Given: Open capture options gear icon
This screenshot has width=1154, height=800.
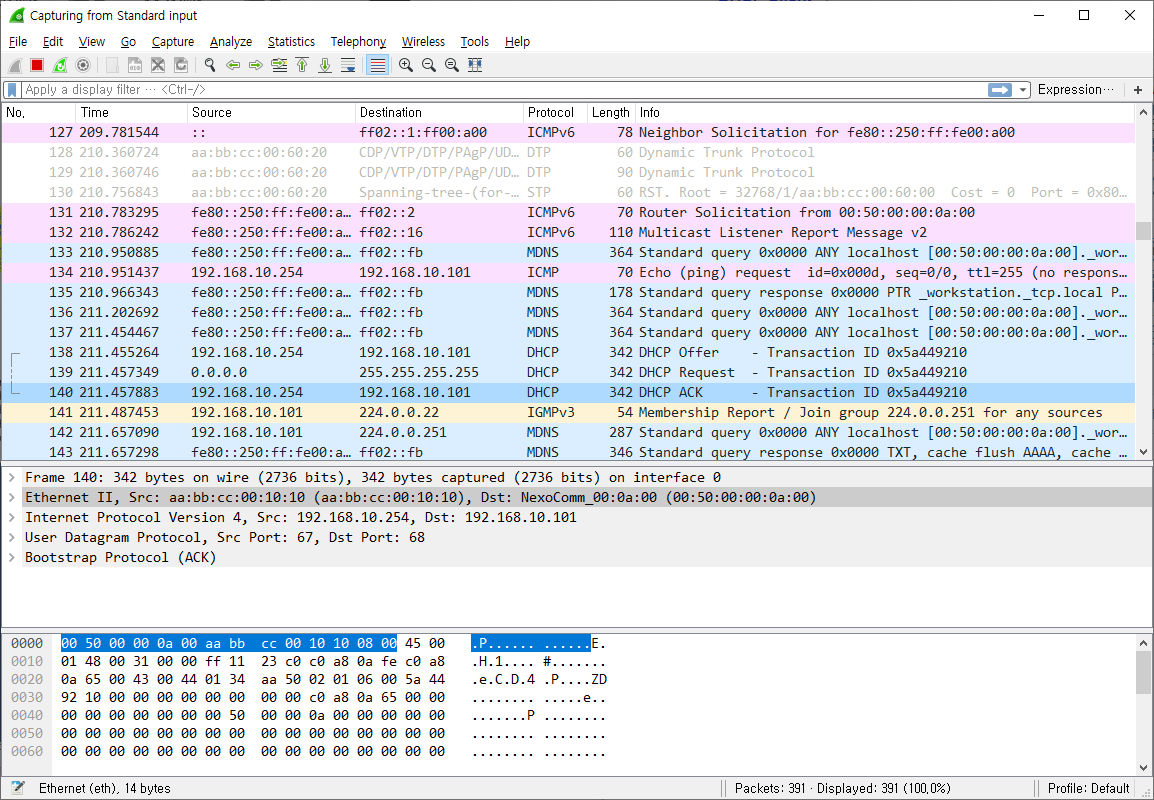Looking at the screenshot, I should (83, 66).
